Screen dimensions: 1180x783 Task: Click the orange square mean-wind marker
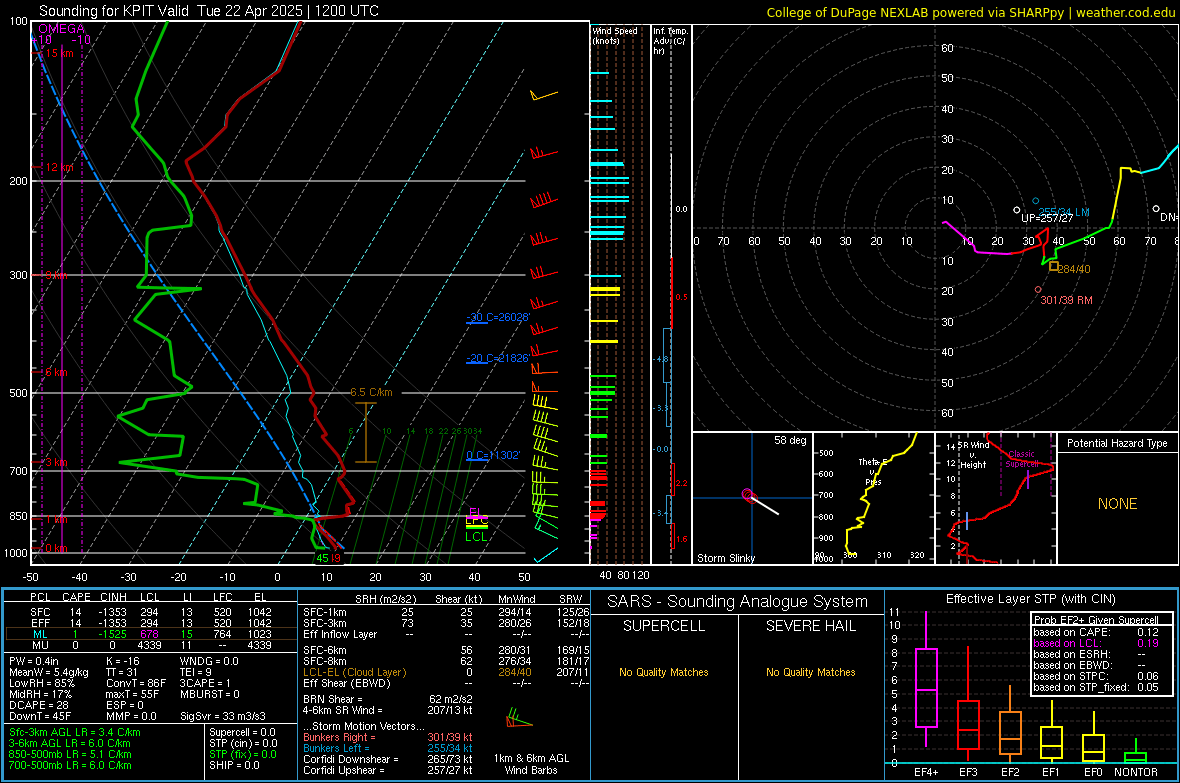click(x=1054, y=267)
